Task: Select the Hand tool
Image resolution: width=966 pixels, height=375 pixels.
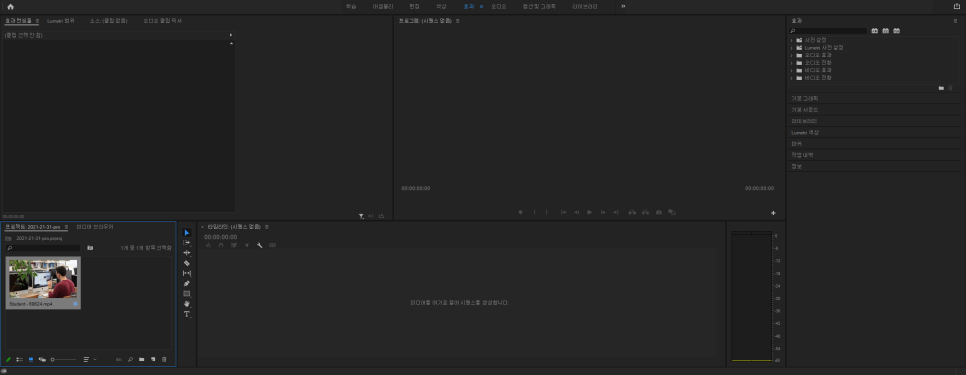Action: coord(187,304)
